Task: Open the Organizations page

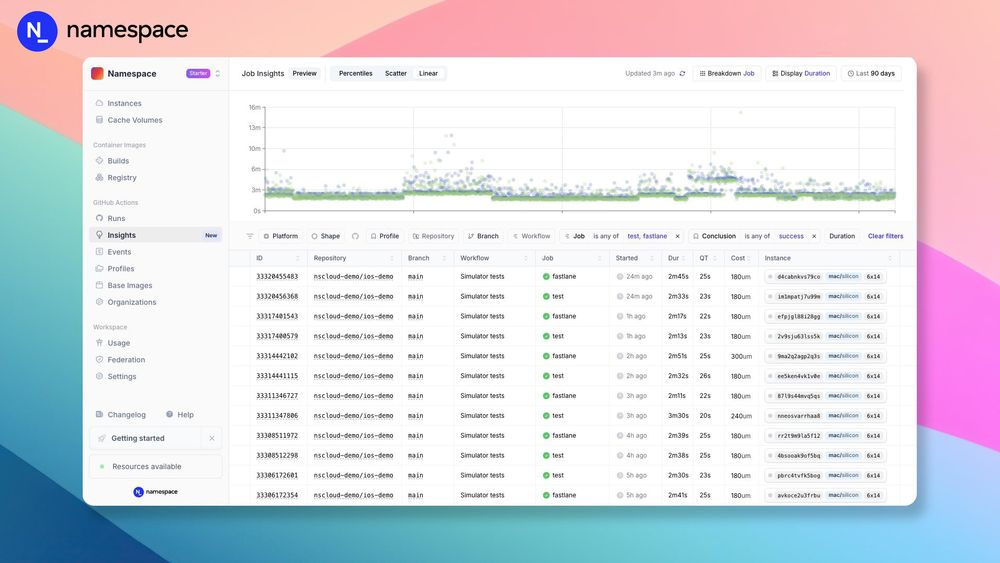Action: [x=131, y=302]
